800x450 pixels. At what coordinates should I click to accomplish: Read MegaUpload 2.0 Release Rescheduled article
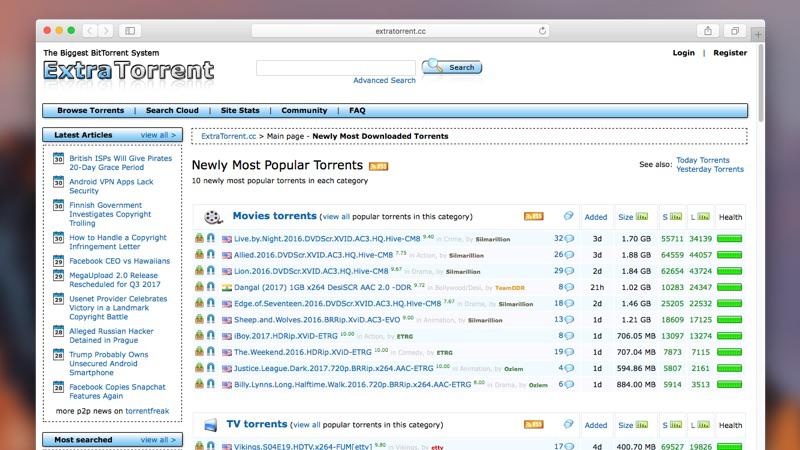[x=115, y=280]
